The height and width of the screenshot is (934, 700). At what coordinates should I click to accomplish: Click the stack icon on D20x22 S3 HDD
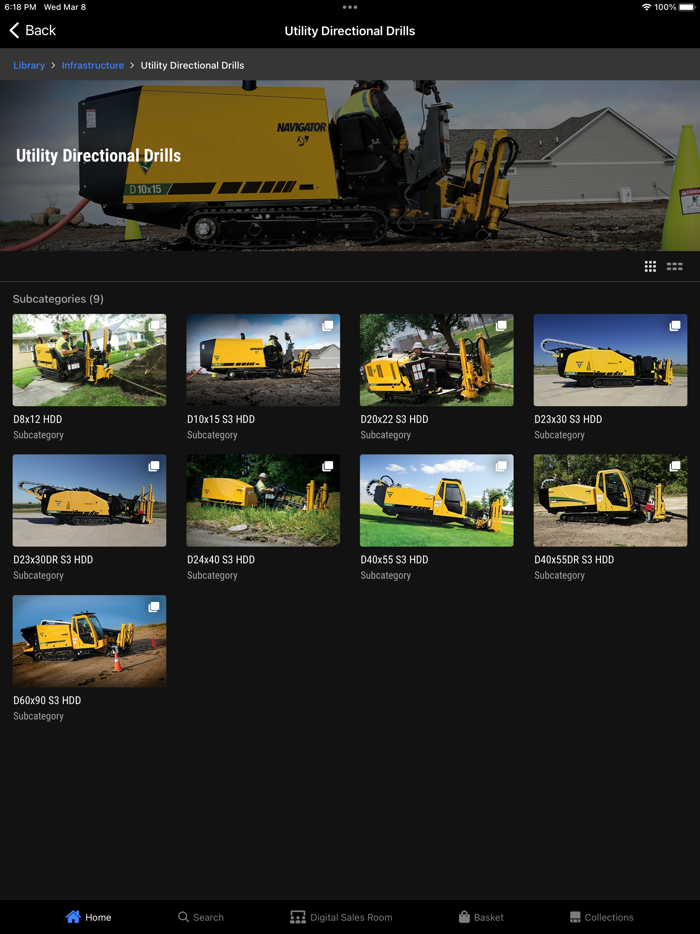coord(501,326)
